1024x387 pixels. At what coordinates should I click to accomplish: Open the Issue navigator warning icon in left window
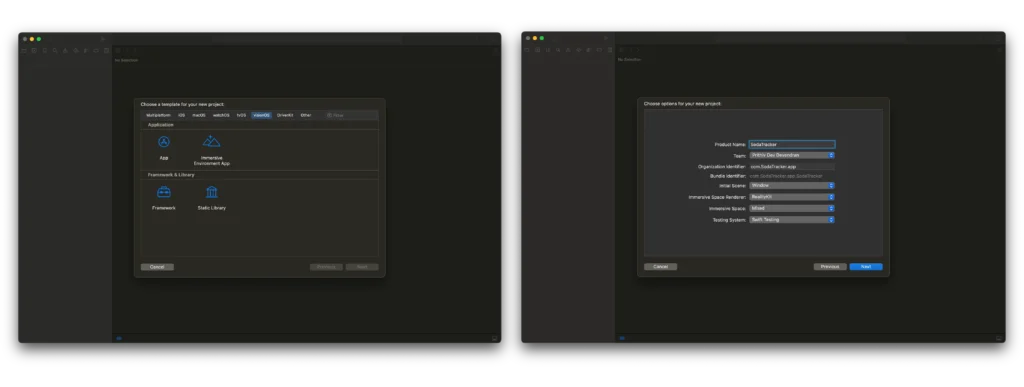(x=65, y=50)
